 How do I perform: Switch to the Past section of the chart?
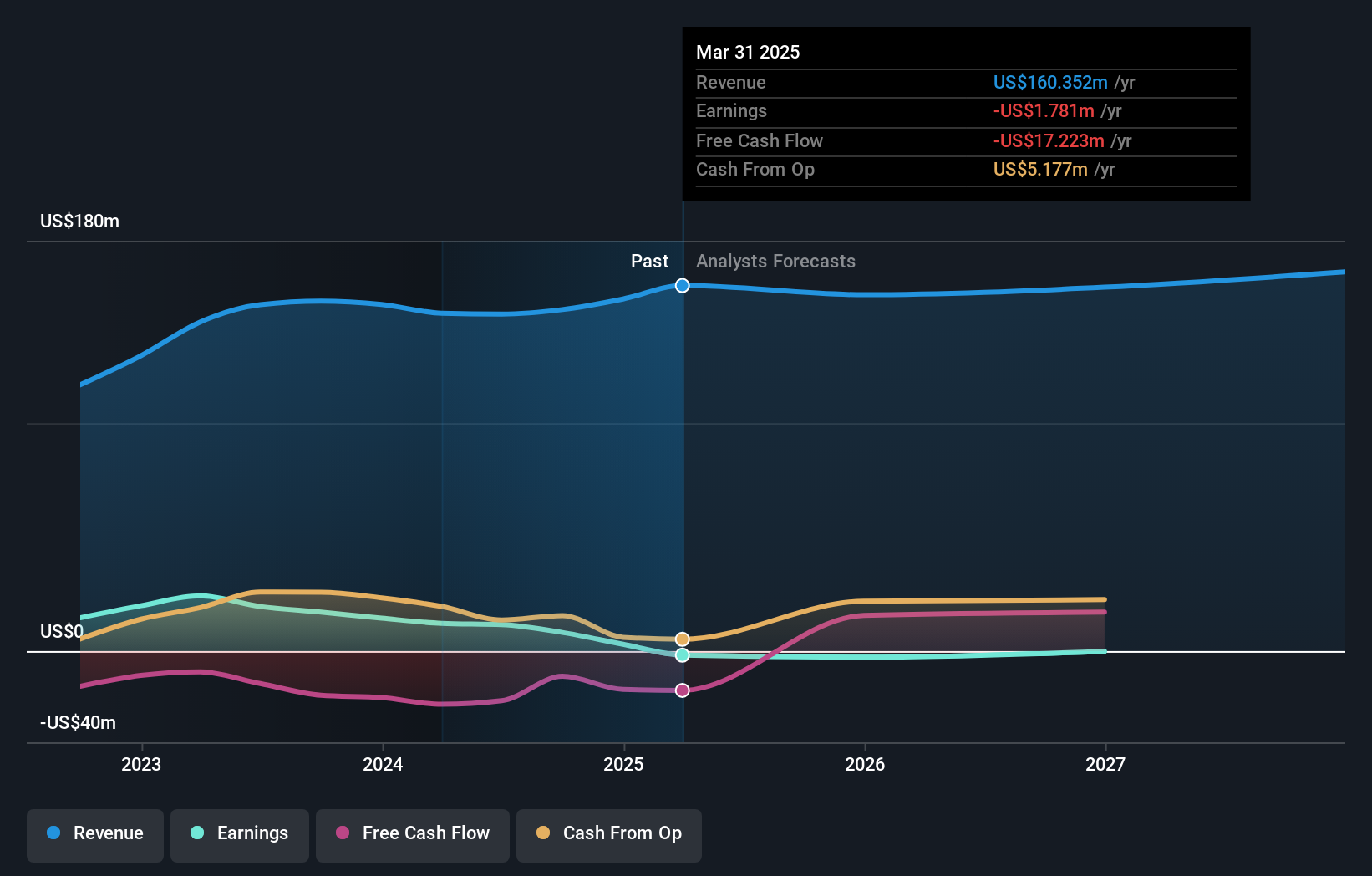click(x=650, y=262)
